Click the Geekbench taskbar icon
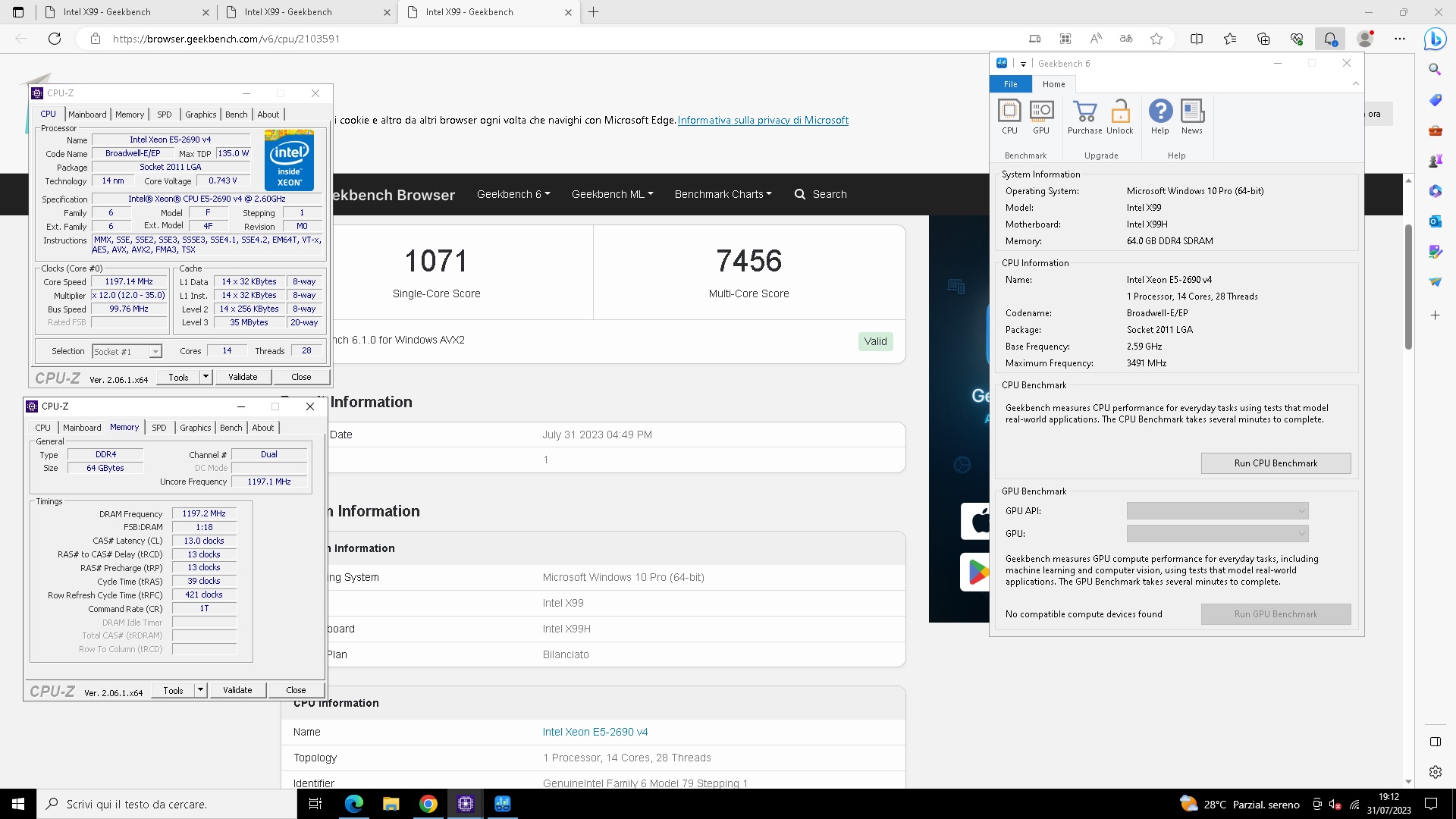Image resolution: width=1456 pixels, height=819 pixels. 503,804
